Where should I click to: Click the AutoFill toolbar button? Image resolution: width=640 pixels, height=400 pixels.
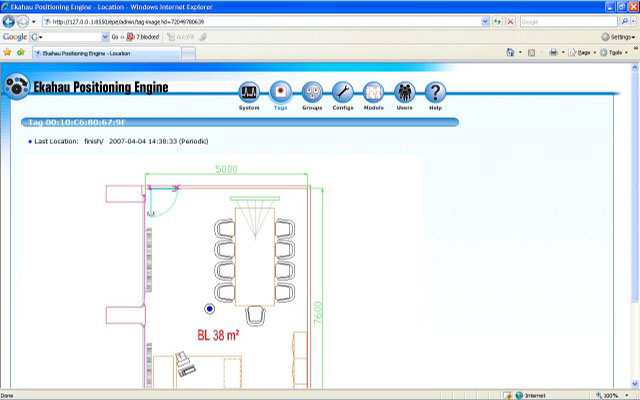pos(181,37)
